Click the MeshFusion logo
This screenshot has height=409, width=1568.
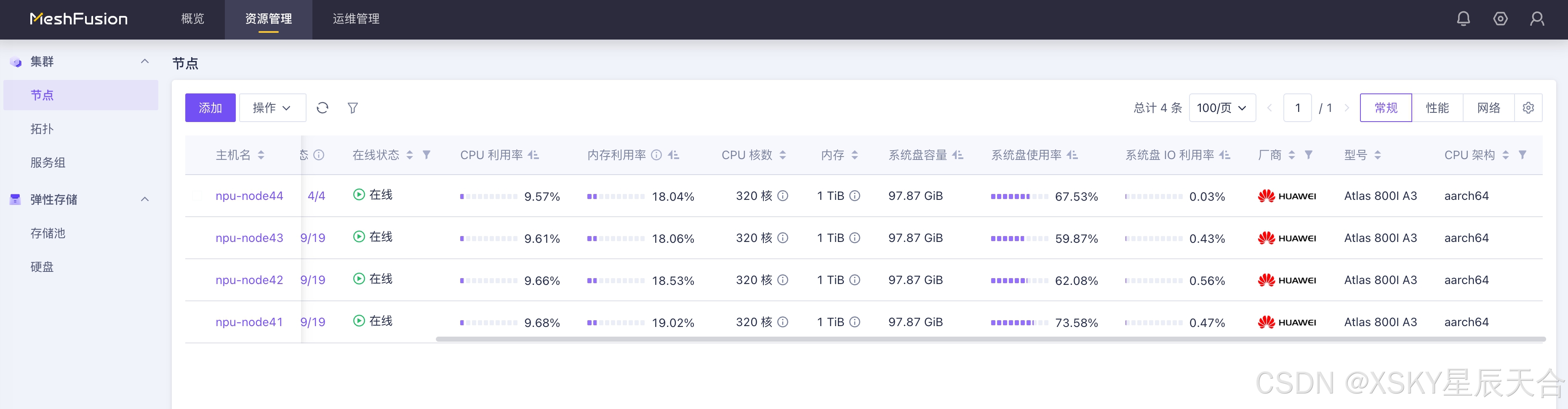pyautogui.click(x=78, y=19)
